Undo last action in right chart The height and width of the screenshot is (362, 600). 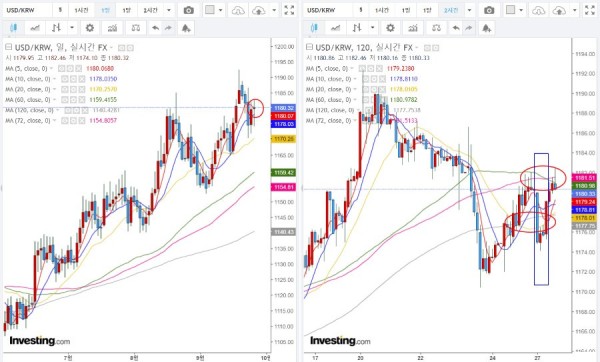(456, 28)
